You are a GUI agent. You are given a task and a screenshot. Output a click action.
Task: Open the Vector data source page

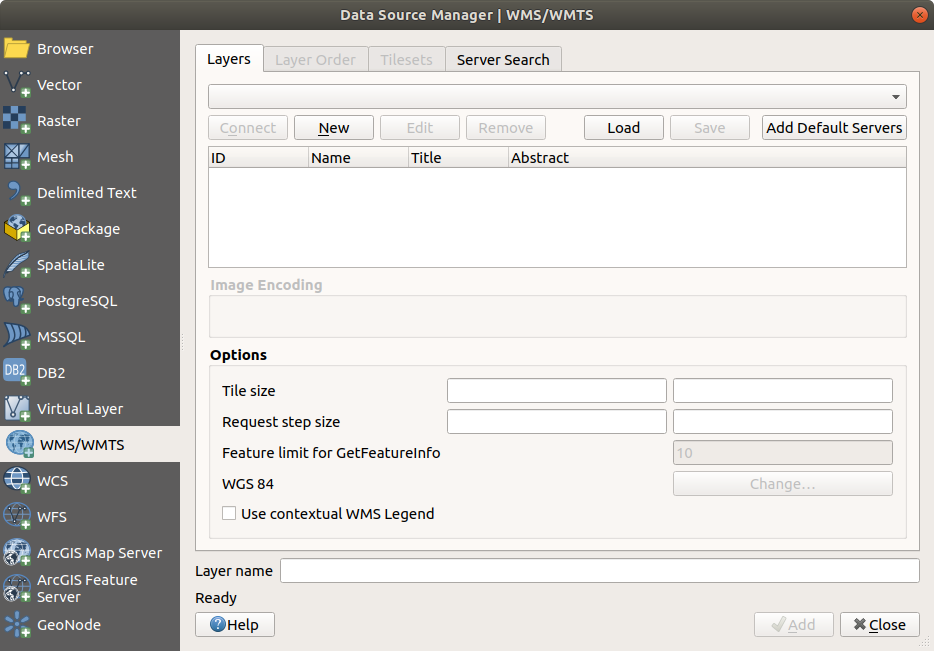(x=64, y=84)
